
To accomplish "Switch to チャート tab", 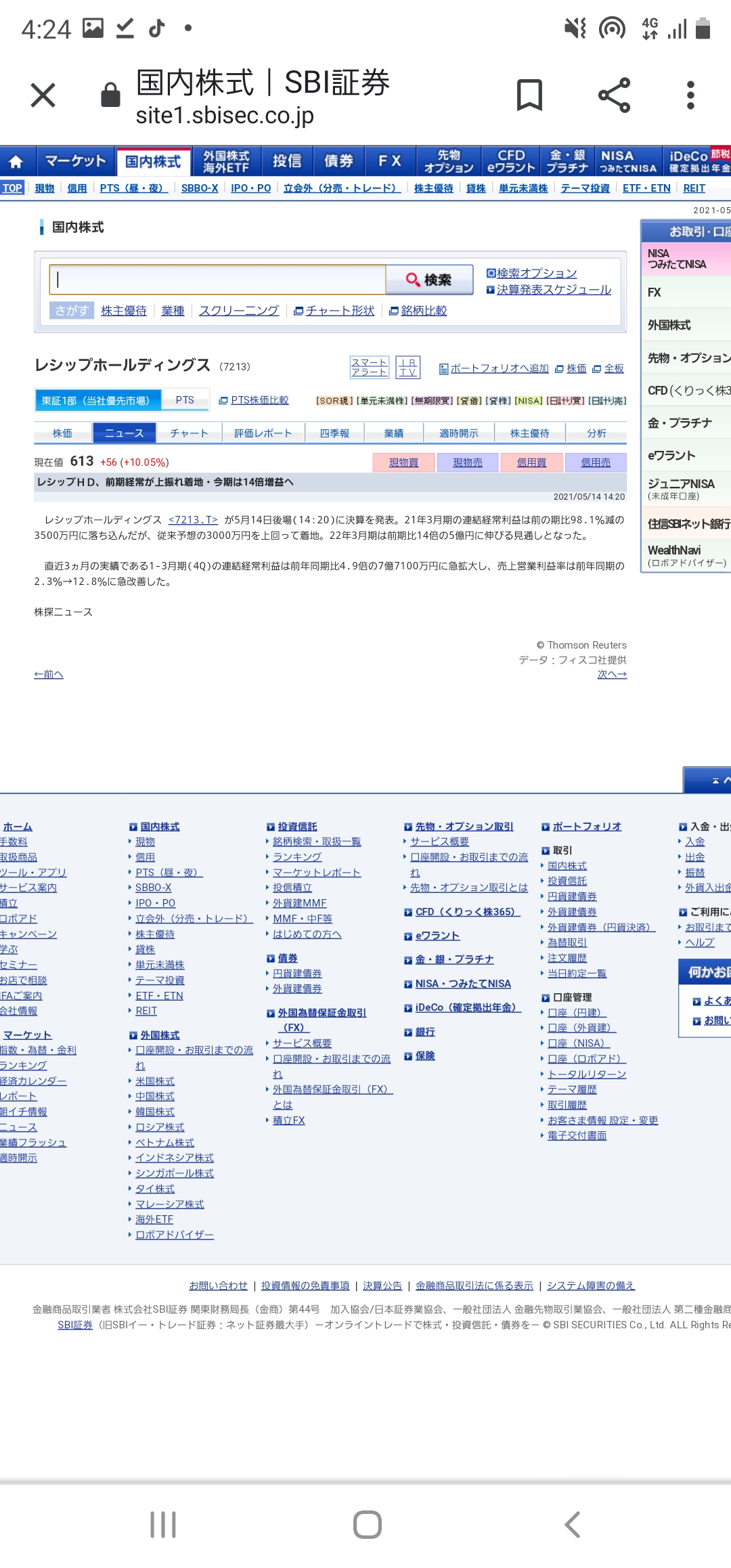I will point(190,433).
